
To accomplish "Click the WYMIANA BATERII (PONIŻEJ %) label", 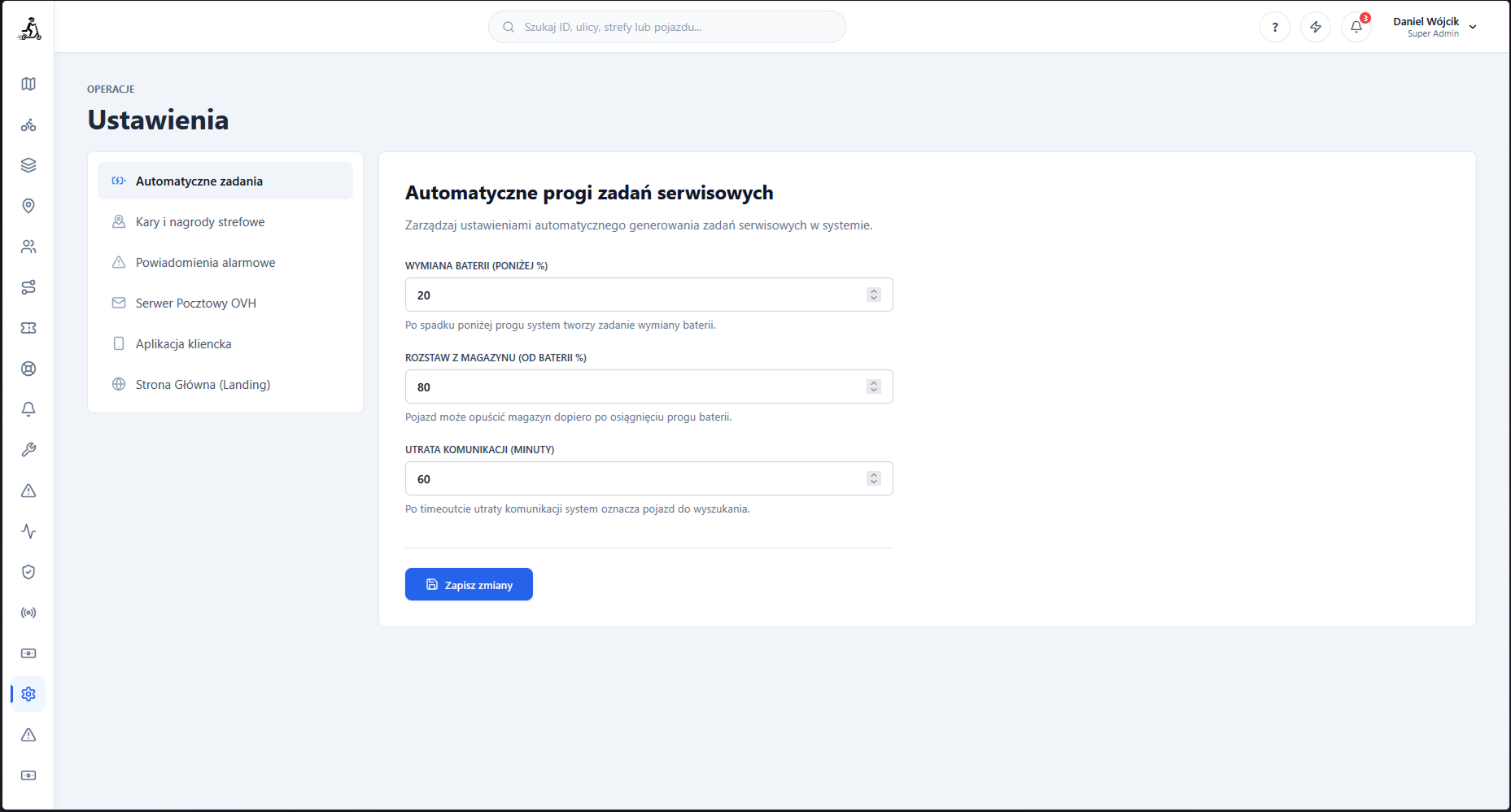I will 476,266.
